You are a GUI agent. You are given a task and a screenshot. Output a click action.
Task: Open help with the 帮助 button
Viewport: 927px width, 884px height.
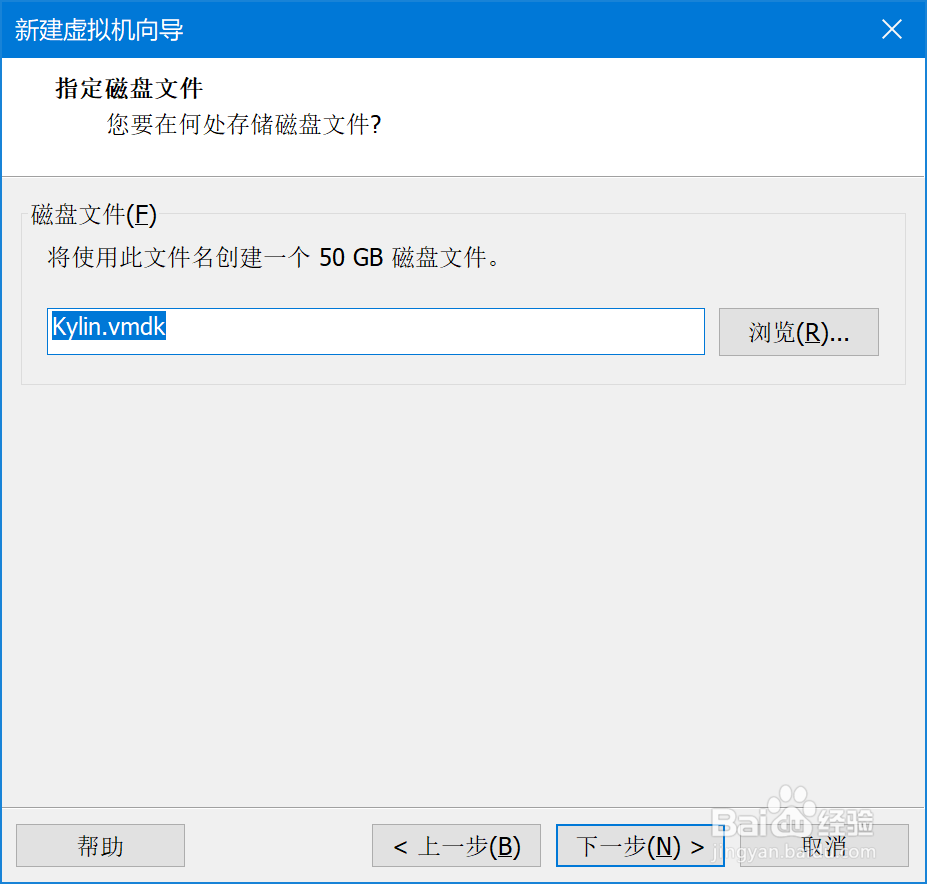[101, 846]
